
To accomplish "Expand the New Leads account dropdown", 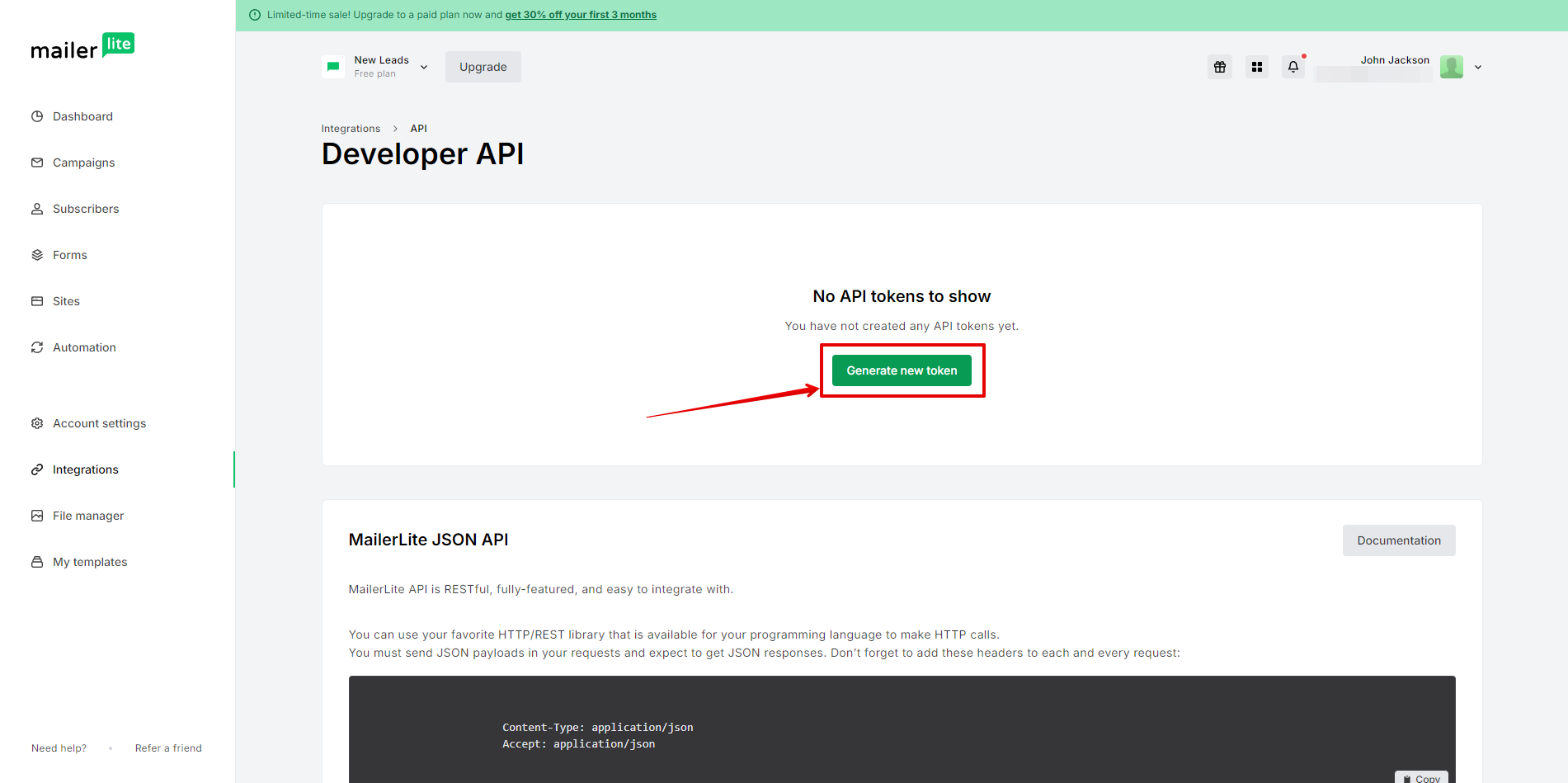I will pos(424,67).
